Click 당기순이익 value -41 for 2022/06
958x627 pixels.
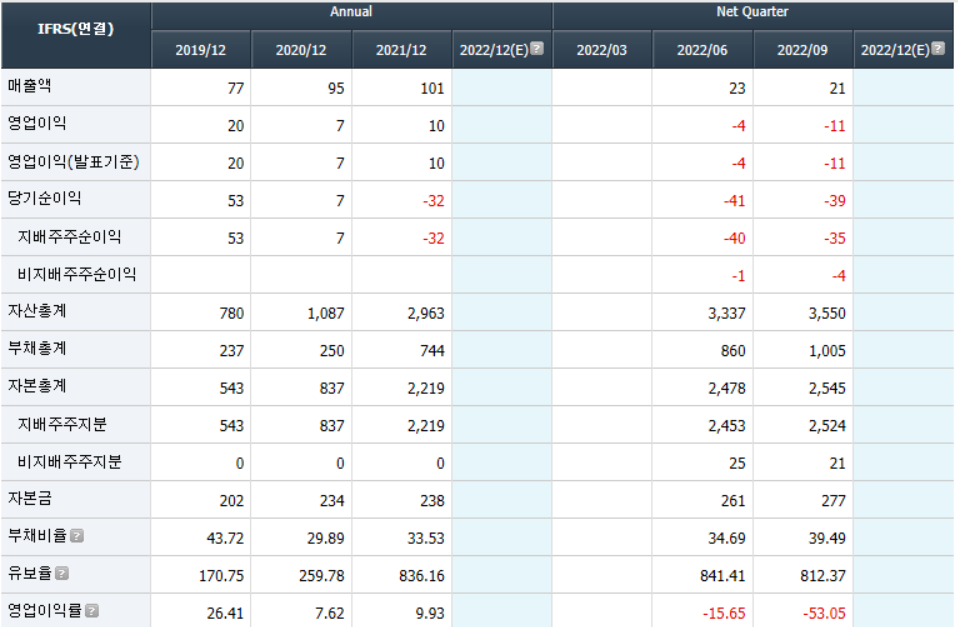pyautogui.click(x=734, y=201)
